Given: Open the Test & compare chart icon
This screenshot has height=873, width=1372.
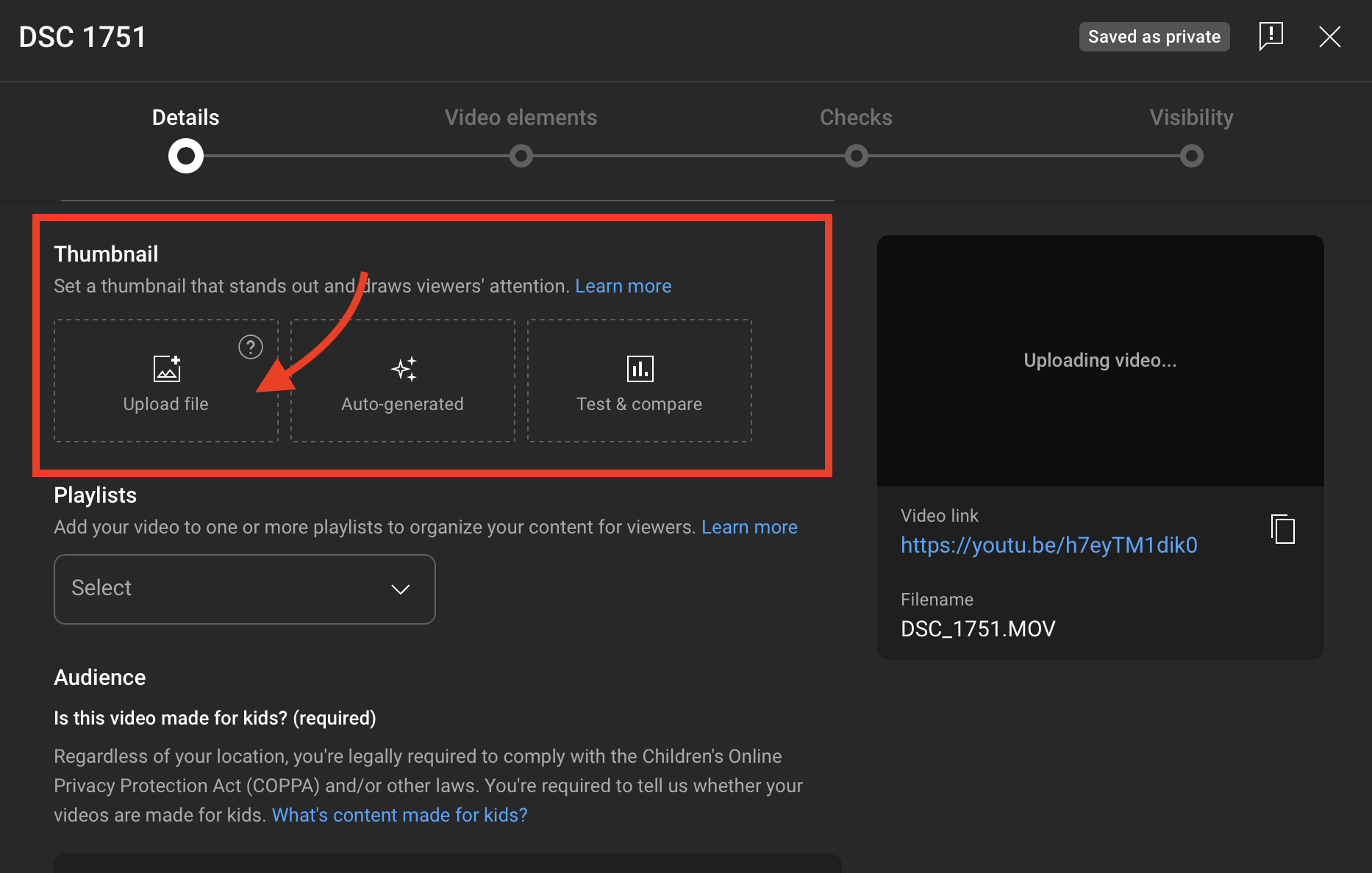Looking at the screenshot, I should [640, 369].
